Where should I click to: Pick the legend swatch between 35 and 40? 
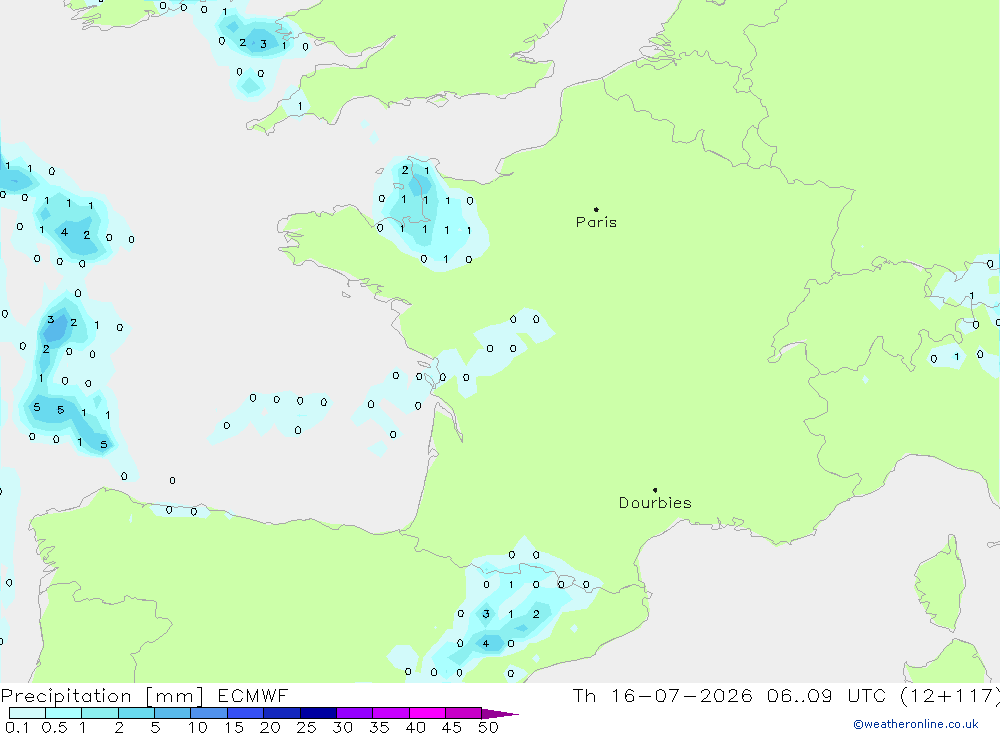[x=391, y=713]
